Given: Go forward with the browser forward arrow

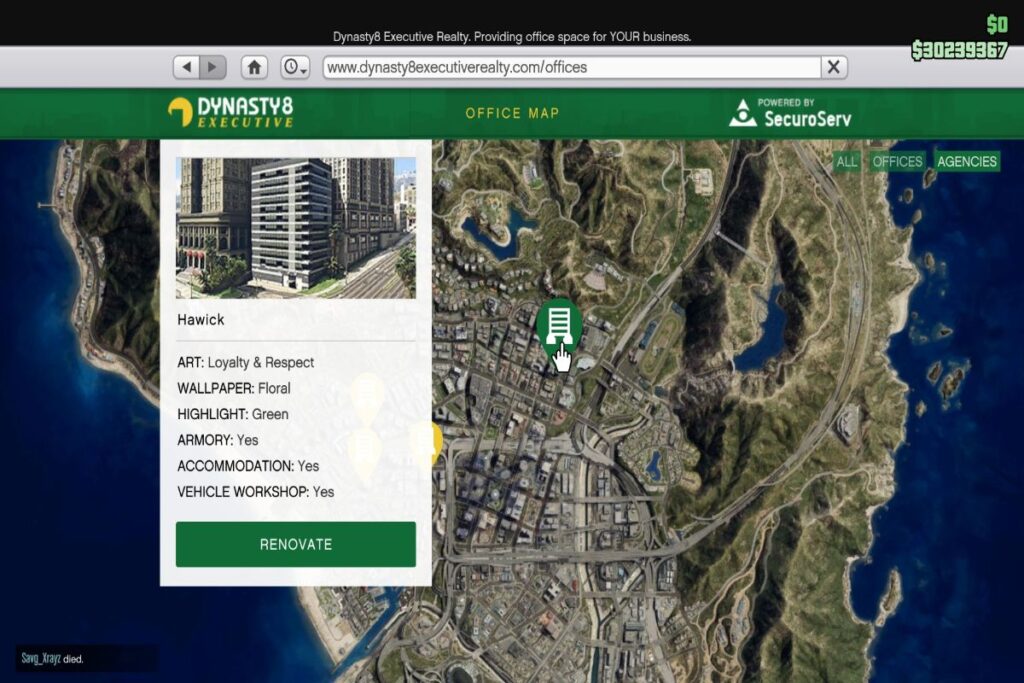Looking at the screenshot, I should coord(213,67).
